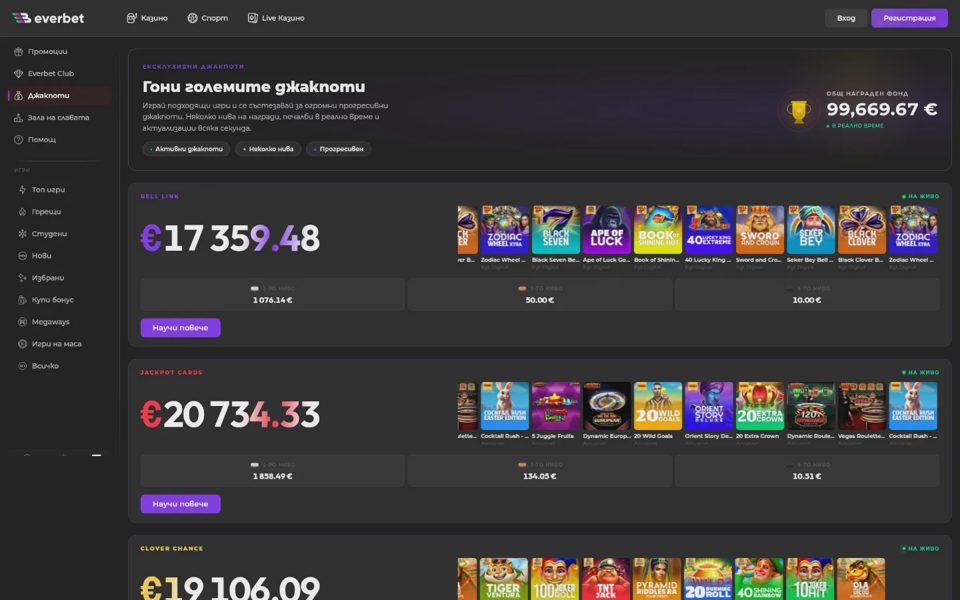Open Tiger Ventura game thumbnail
Image resolution: width=960 pixels, height=600 pixels.
504,579
